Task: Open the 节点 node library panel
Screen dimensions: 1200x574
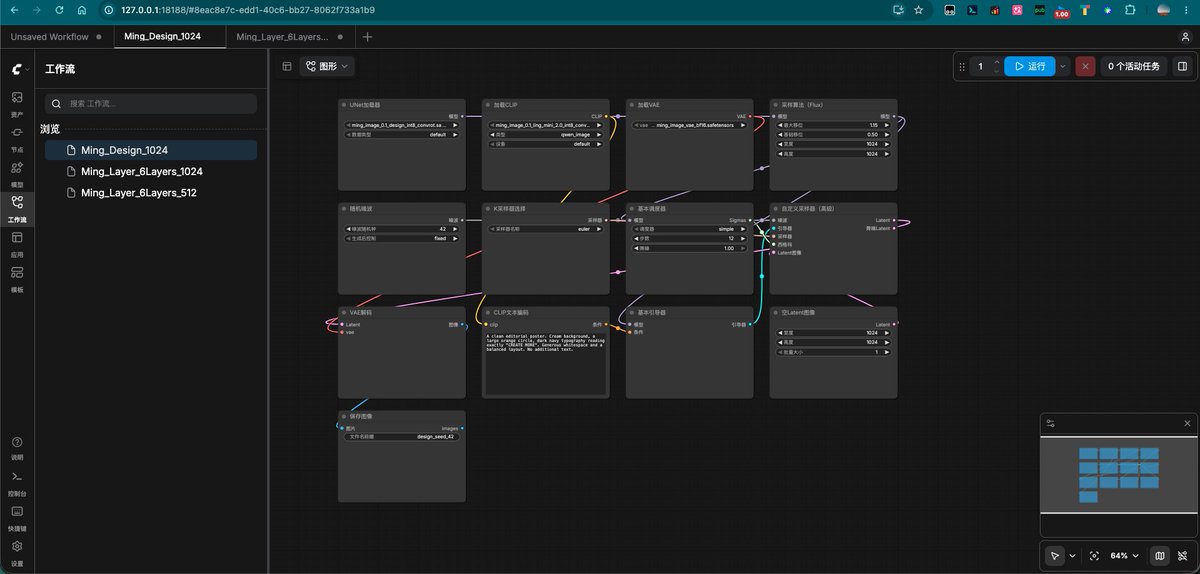Action: point(17,136)
